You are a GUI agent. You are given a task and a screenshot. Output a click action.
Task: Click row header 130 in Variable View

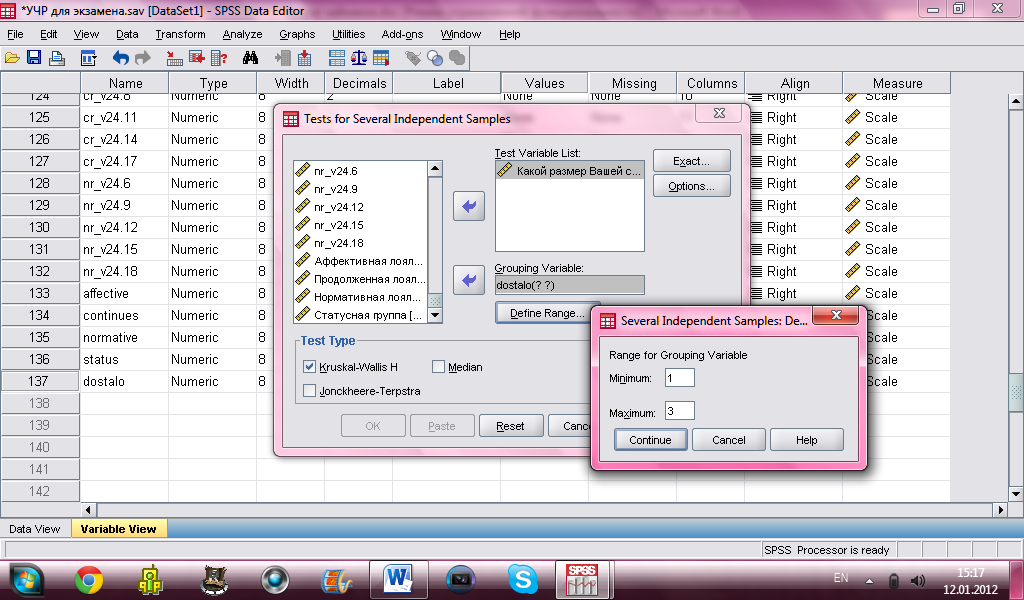40,227
